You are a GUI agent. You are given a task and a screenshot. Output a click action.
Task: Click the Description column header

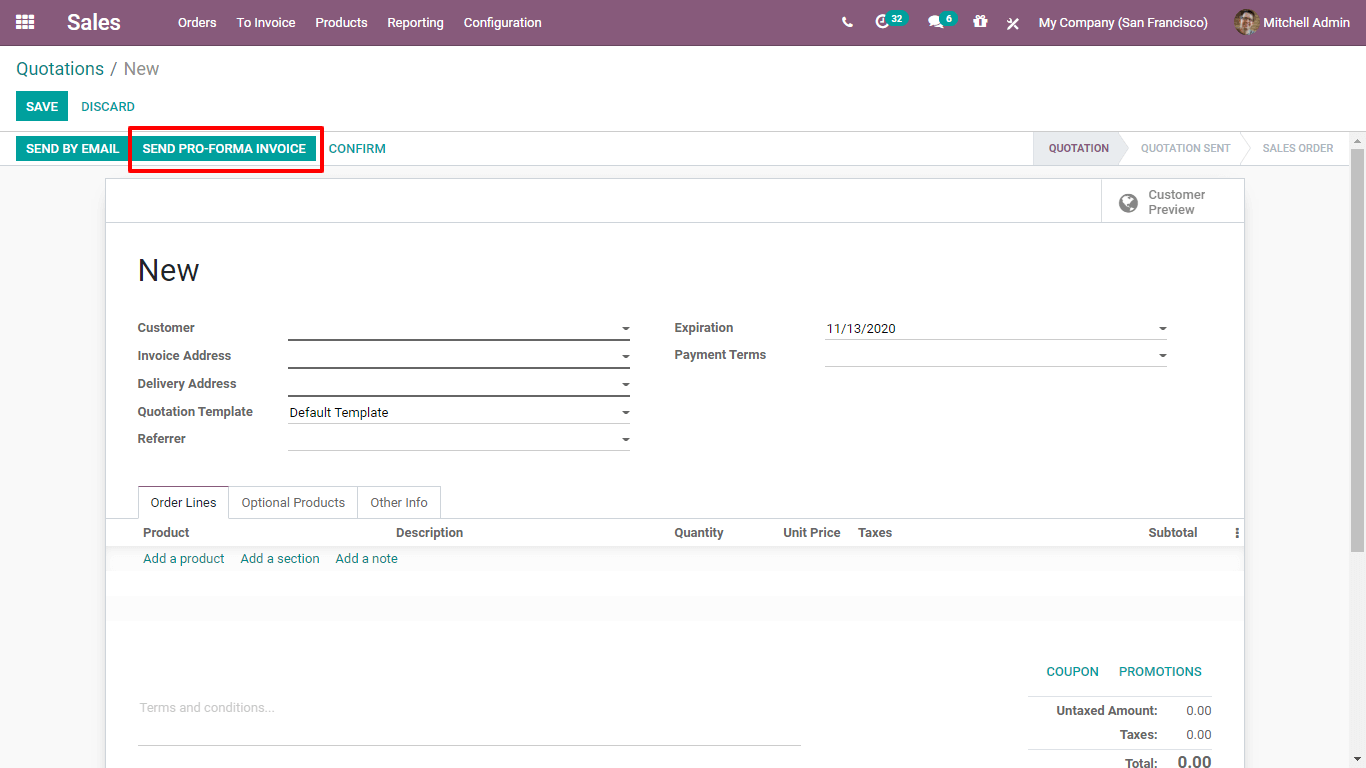click(430, 533)
